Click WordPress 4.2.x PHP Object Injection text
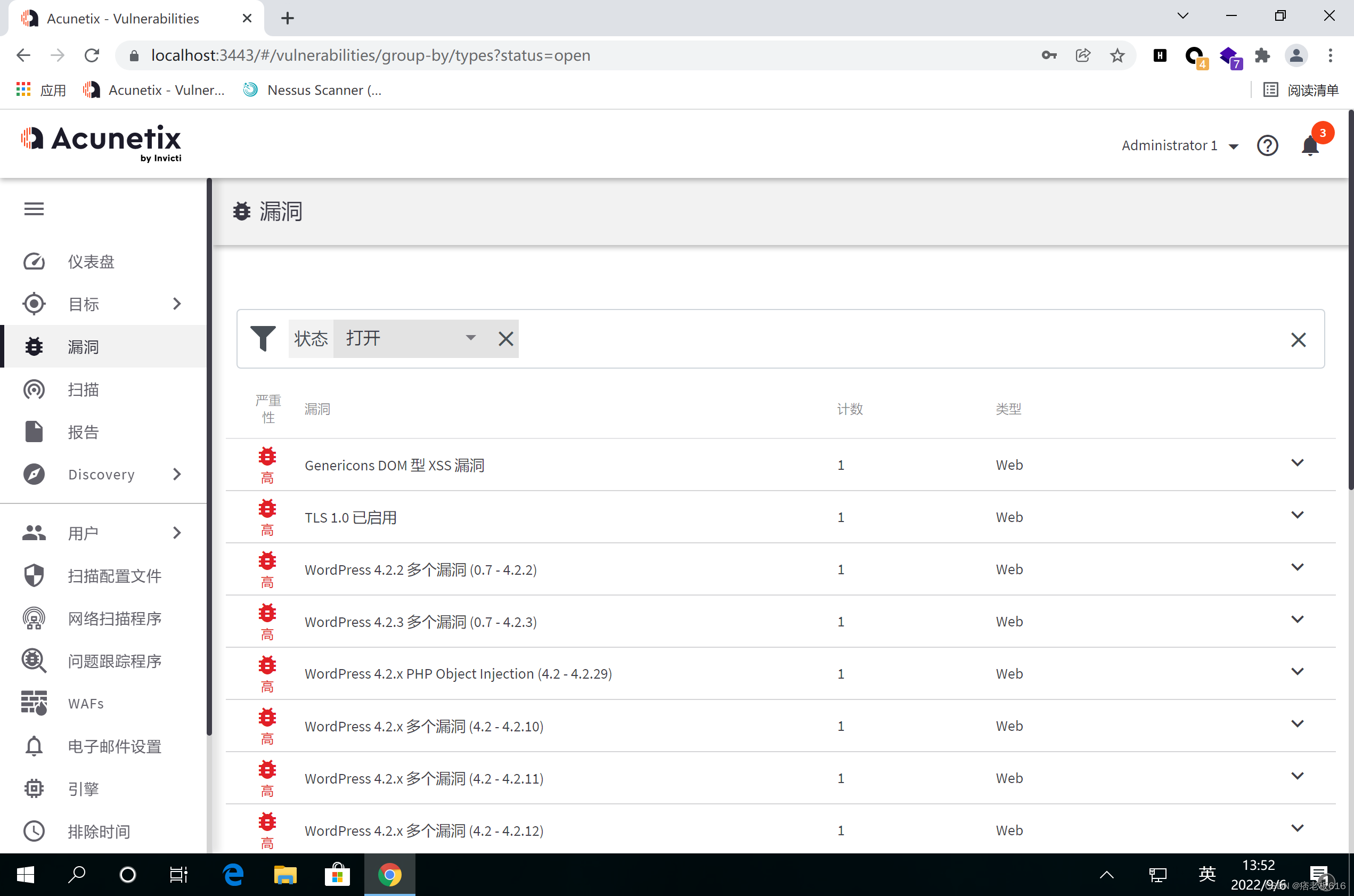This screenshot has width=1354, height=896. coord(458,674)
